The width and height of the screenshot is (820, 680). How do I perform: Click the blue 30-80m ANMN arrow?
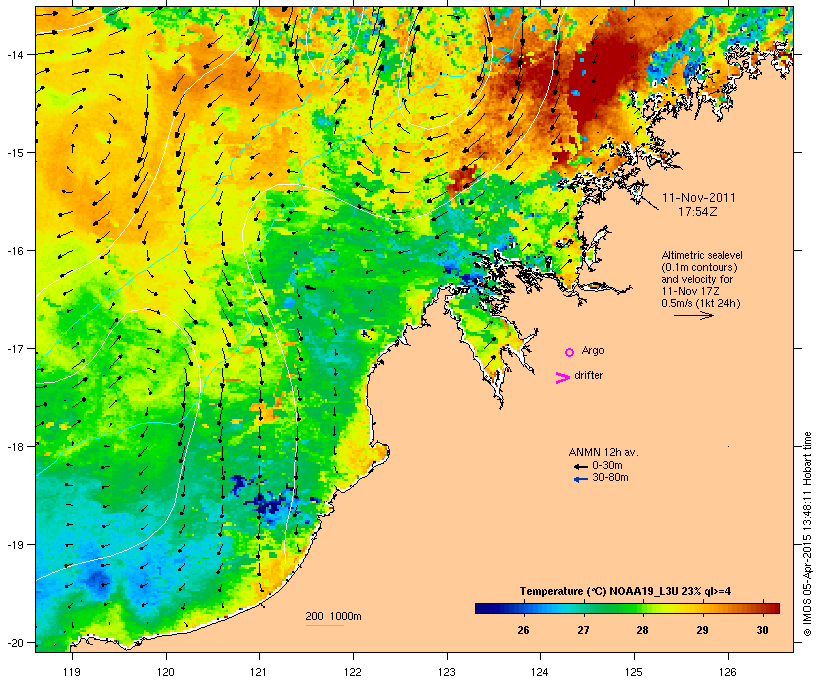pyautogui.click(x=580, y=479)
